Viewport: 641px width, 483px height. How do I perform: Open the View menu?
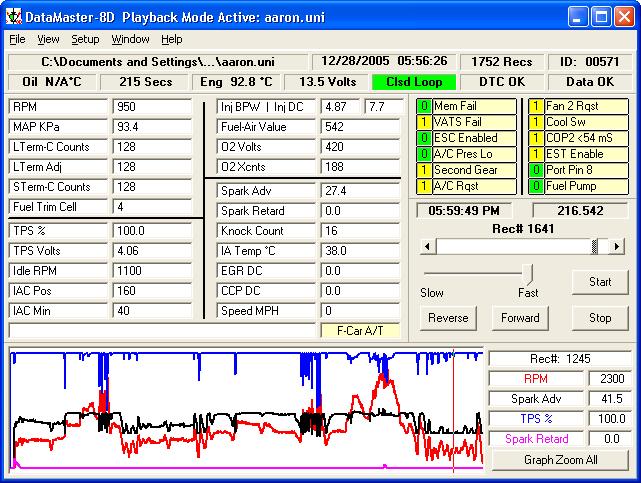[x=48, y=40]
